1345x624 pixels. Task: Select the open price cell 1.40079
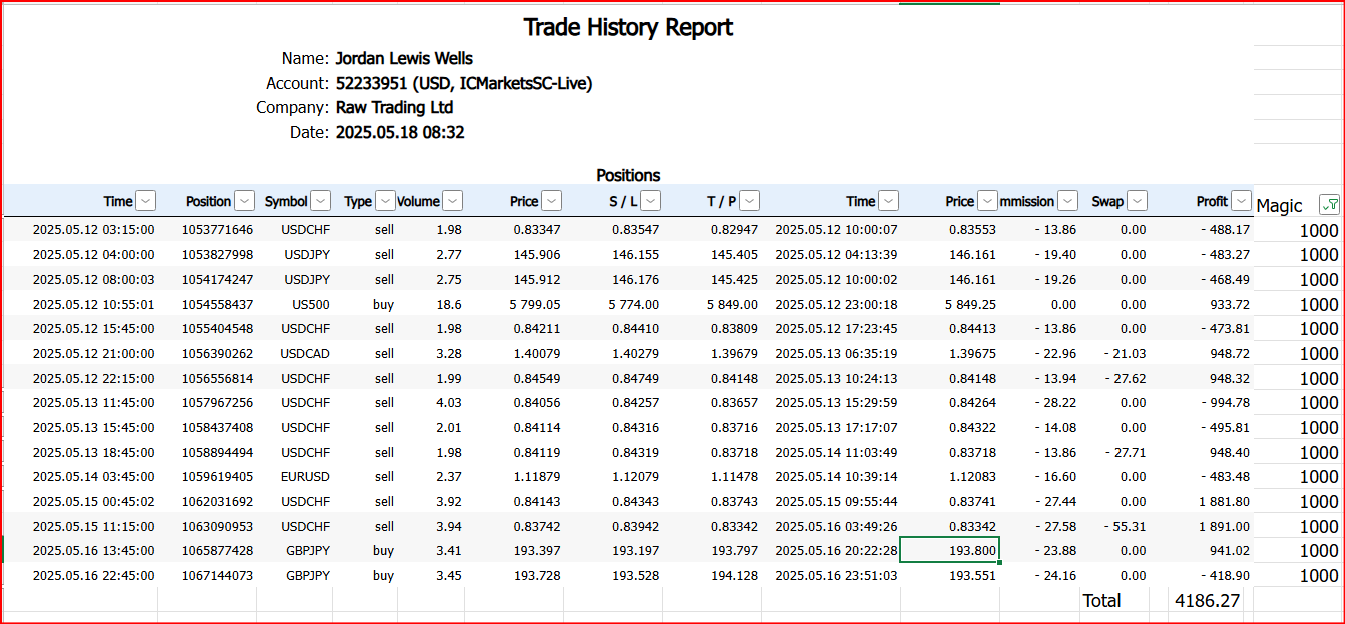539,353
